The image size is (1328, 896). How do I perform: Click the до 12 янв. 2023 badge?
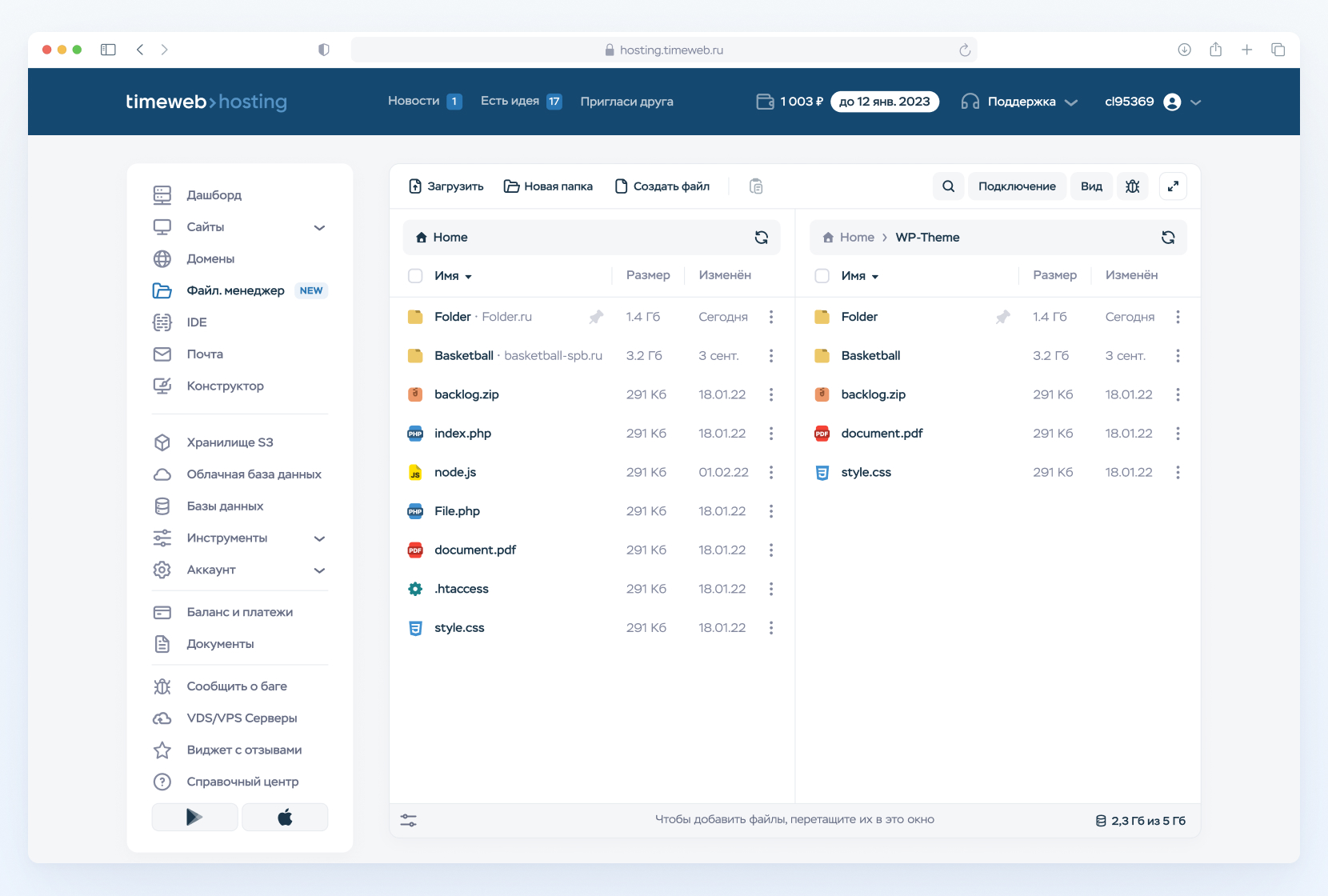tap(885, 102)
